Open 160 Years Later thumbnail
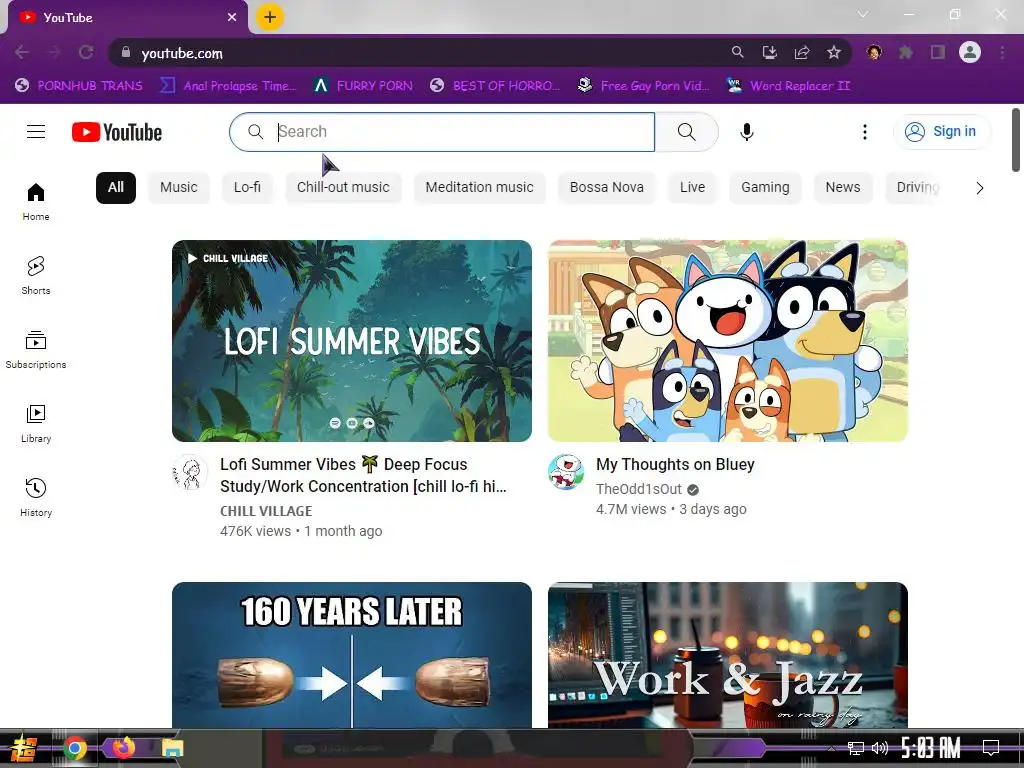Viewport: 1024px width, 768px height. tap(352, 655)
